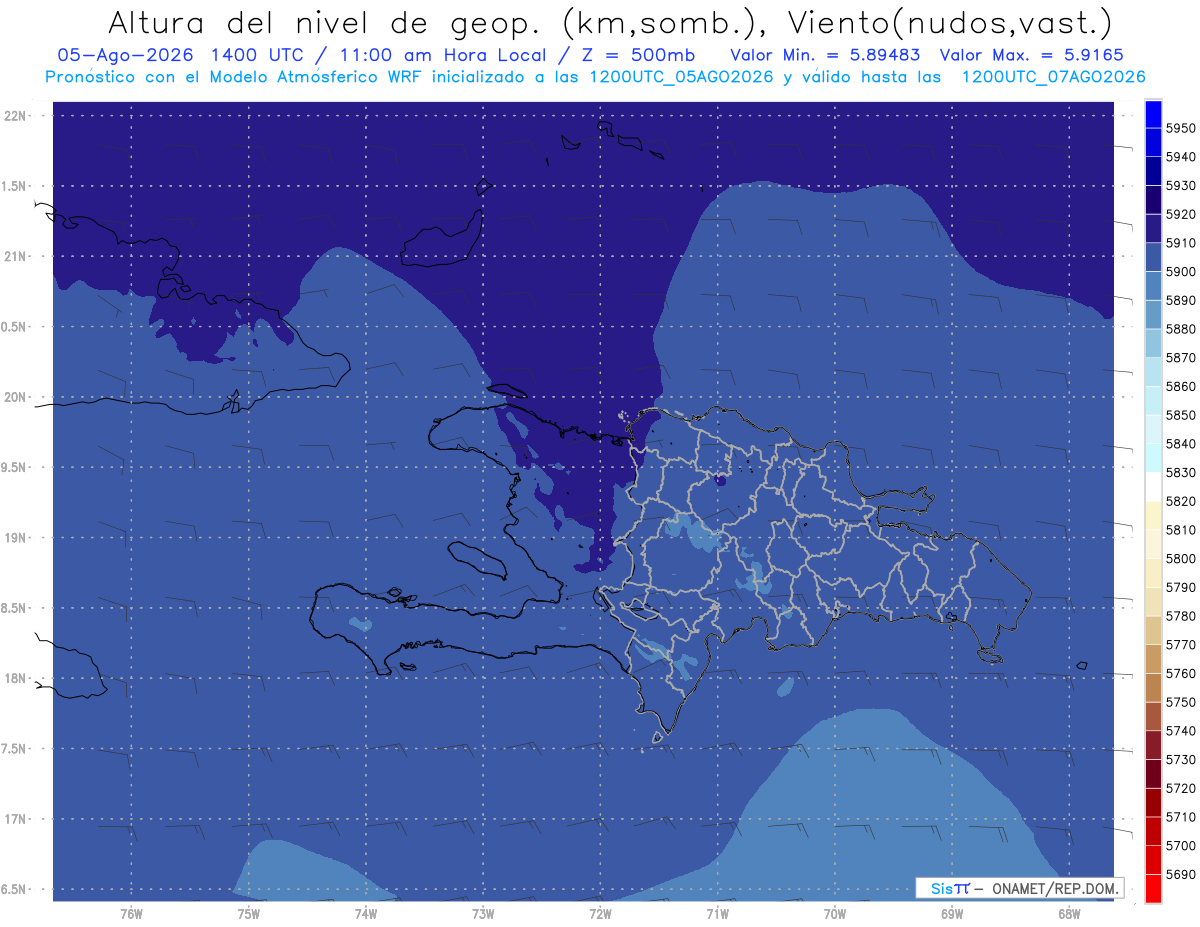The image size is (1200, 927).
Task: Click the 73W longitude label
Action: click(x=483, y=913)
